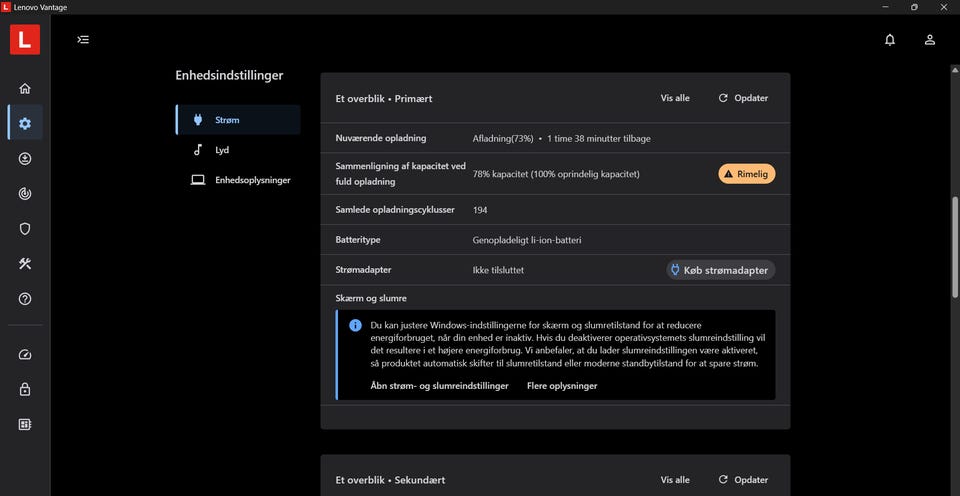Click Et overblik • Sekundært title

[390, 480]
